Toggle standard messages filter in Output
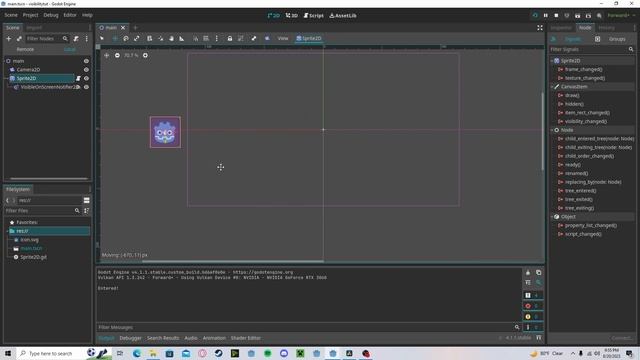Screen dimensions: 640x360 pyautogui.click(x=533, y=295)
